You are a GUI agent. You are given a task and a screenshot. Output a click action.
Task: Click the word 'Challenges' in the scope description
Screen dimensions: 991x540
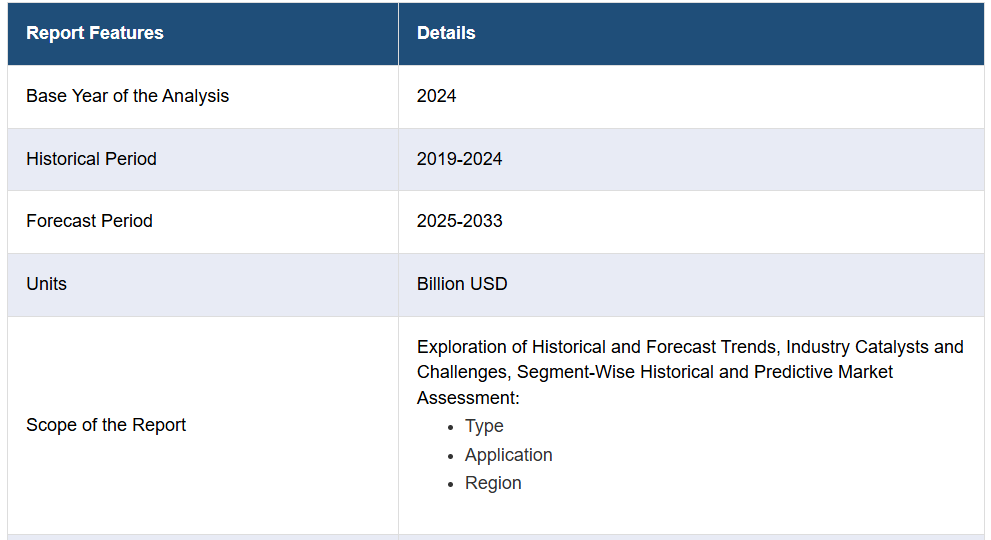[x=459, y=372]
